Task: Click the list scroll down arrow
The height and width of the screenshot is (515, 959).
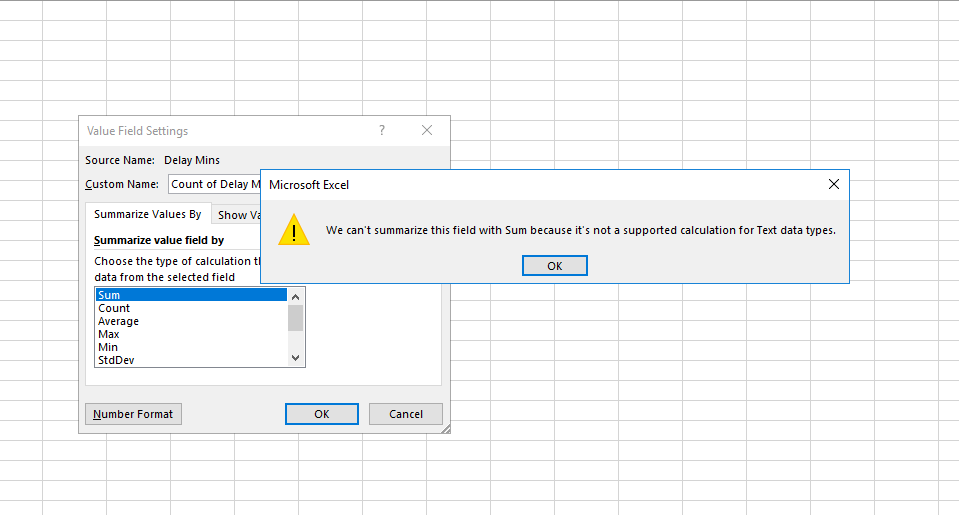Action: tap(295, 358)
